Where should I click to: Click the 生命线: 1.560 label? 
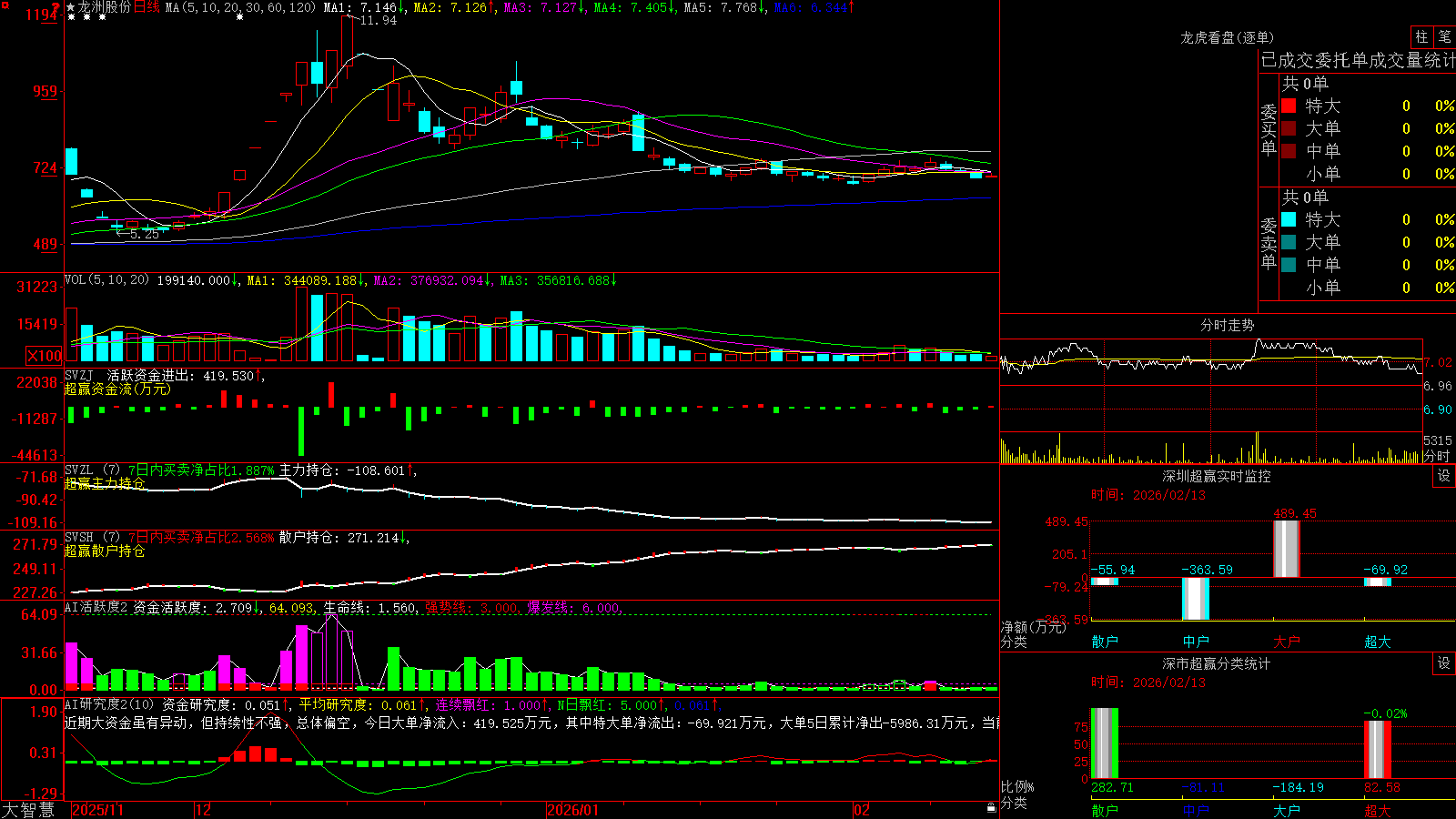coord(371,608)
